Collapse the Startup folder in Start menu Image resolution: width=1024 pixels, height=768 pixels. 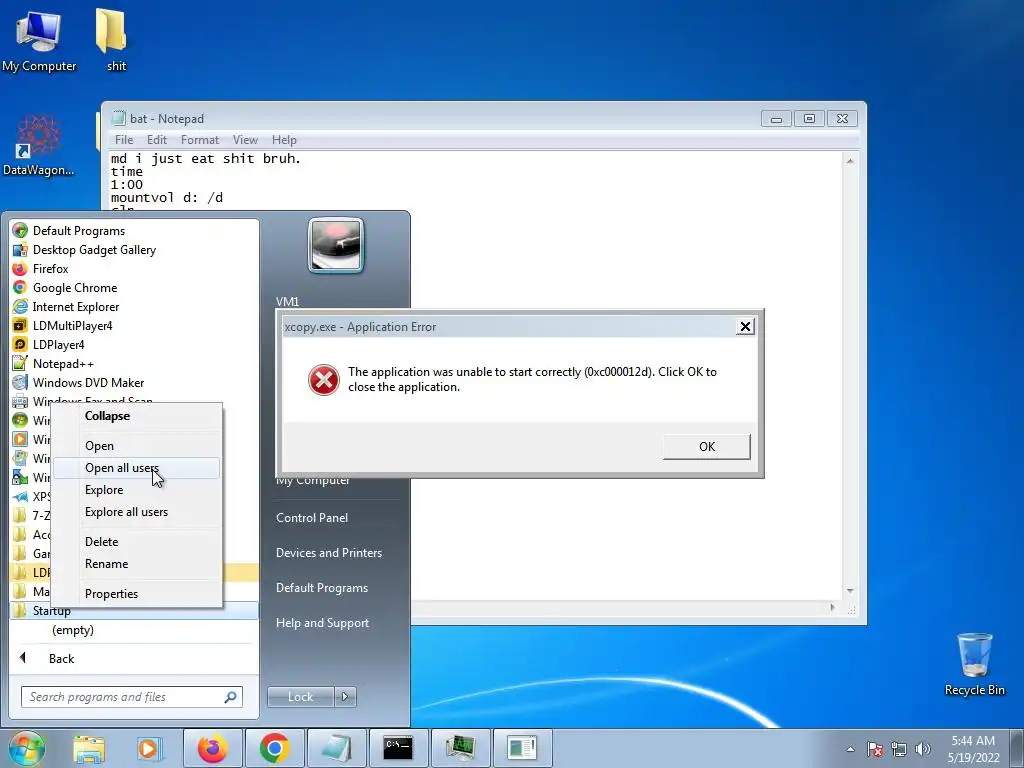click(x=134, y=611)
